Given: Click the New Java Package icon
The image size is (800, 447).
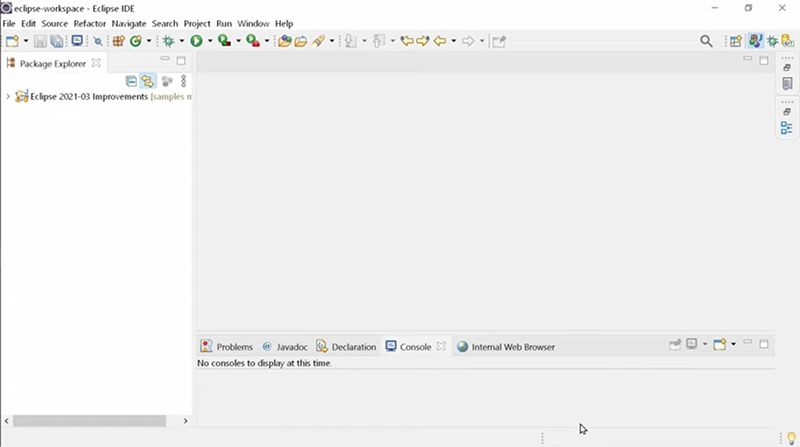Looking at the screenshot, I should pyautogui.click(x=119, y=41).
